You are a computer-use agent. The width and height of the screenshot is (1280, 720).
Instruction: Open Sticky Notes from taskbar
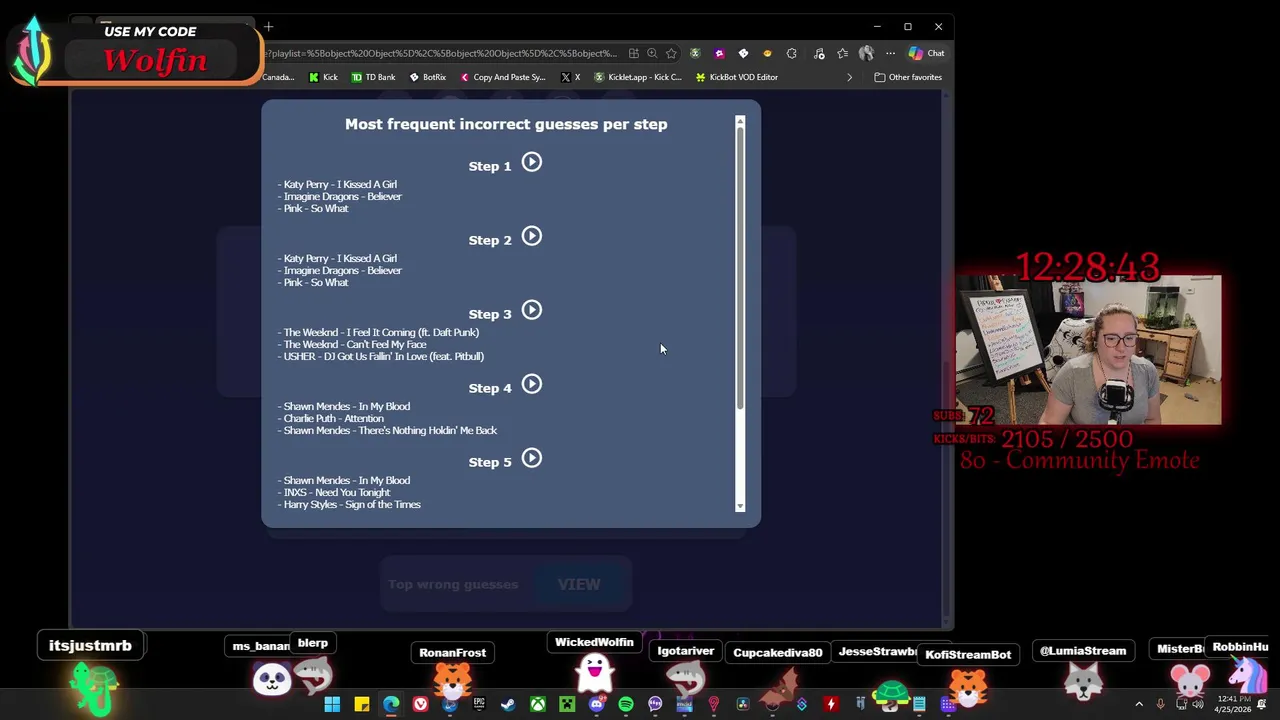point(362,704)
